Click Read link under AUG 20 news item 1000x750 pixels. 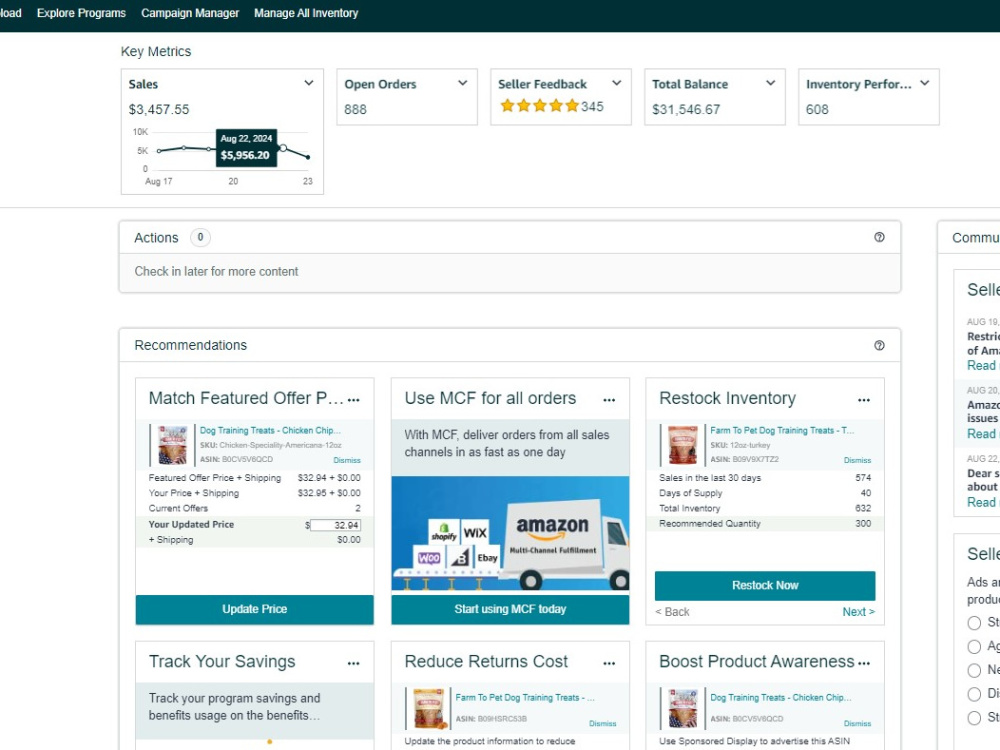click(982, 434)
